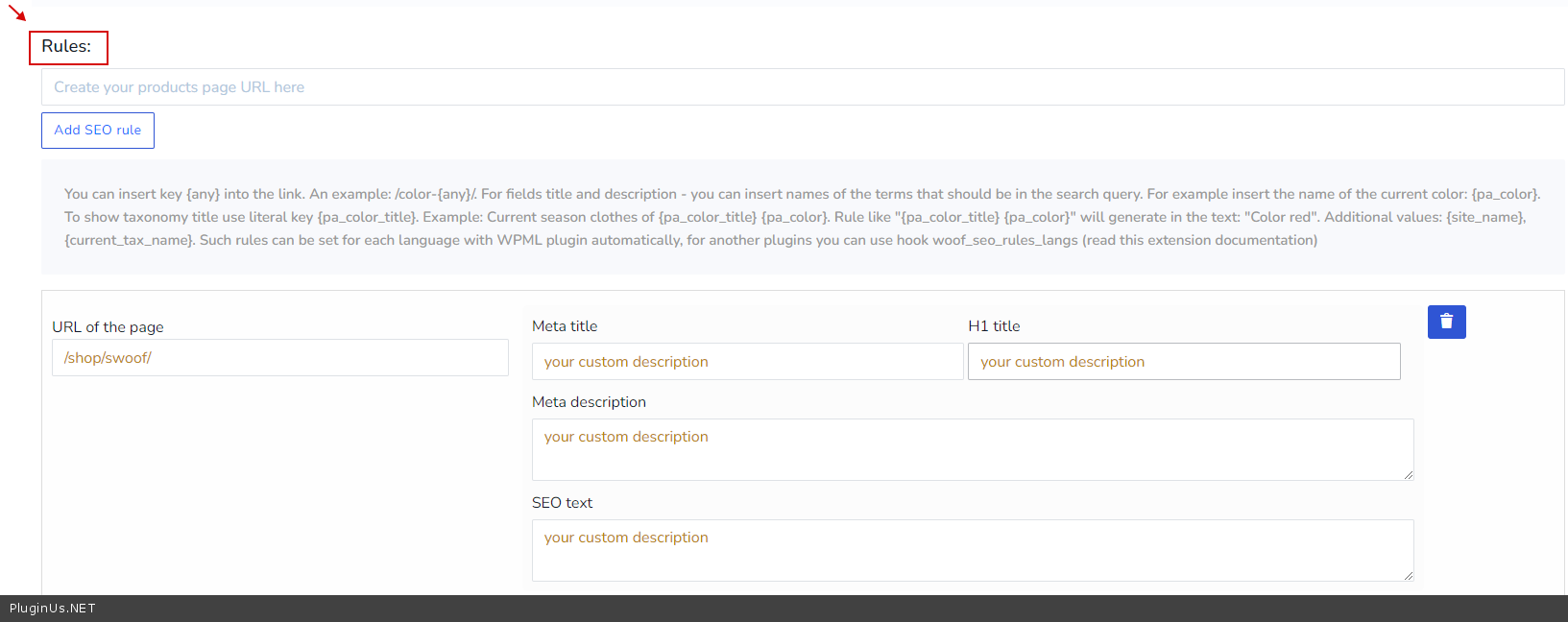Click inside the SEO text textarea
Viewport: 1568px width, 622px height.
tap(972, 550)
